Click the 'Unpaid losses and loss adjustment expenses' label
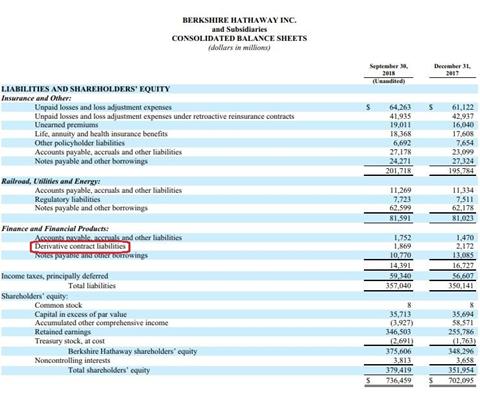 coord(103,107)
